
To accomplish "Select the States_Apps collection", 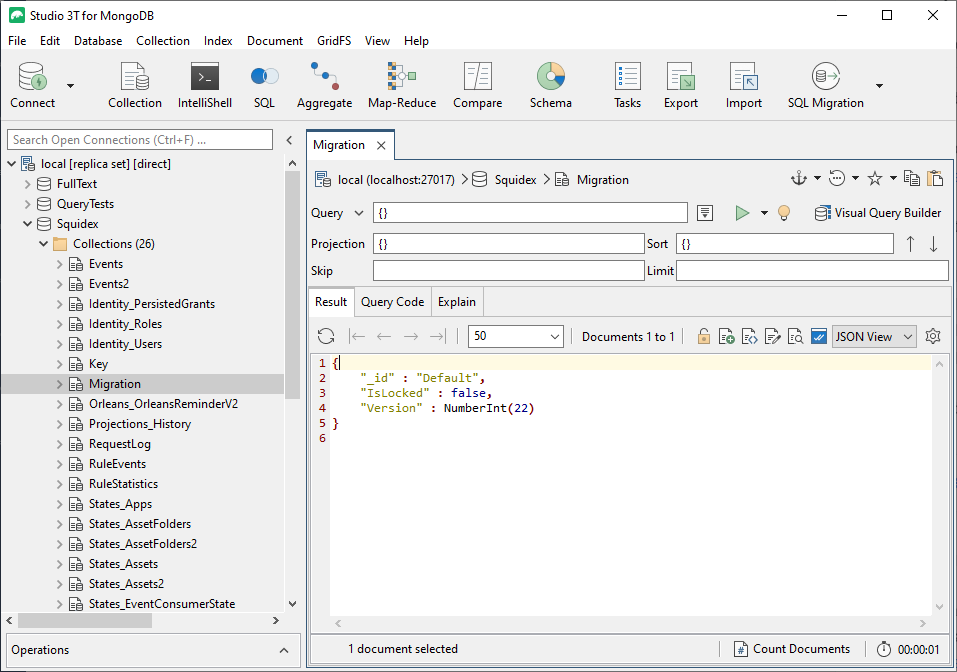I will pos(120,504).
